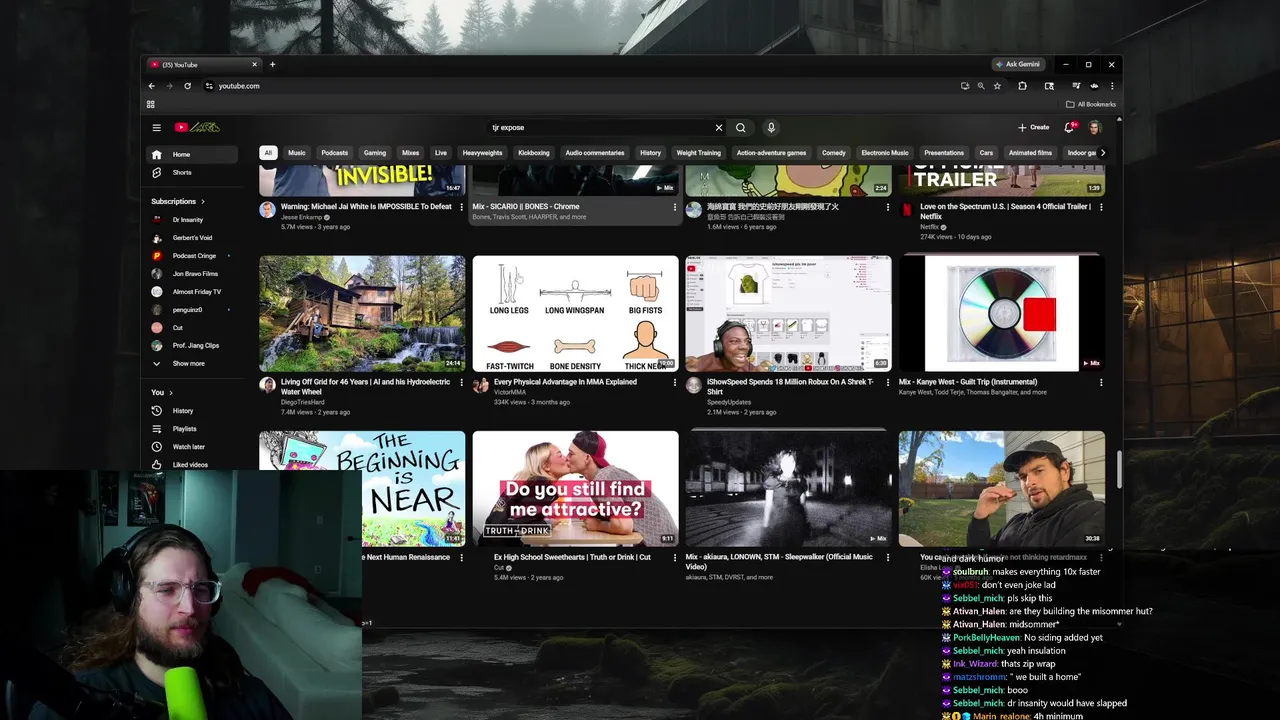The width and height of the screenshot is (1280, 720).
Task: Open the zoom magnifier in address bar
Action: point(981,86)
